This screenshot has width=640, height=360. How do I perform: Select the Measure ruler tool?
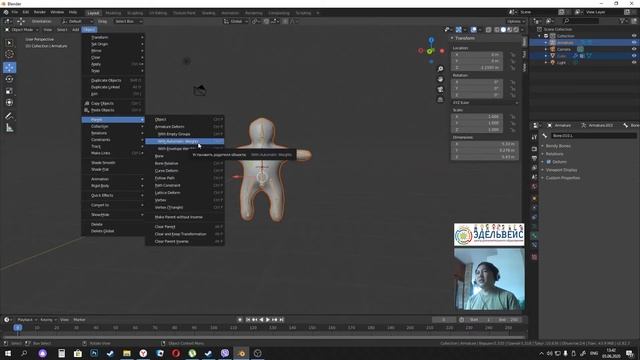click(9, 128)
